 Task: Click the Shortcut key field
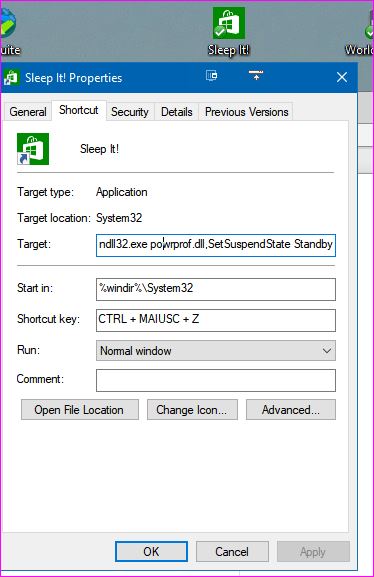coord(216,320)
